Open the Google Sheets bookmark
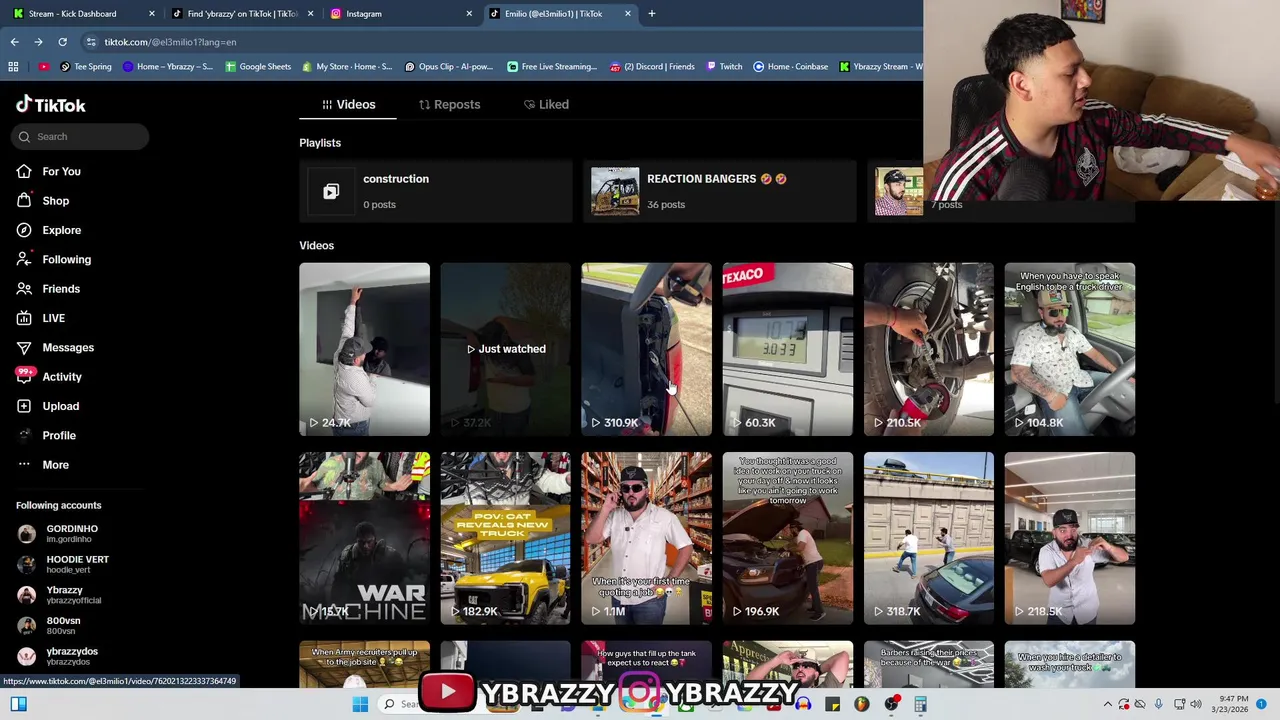 [x=258, y=67]
